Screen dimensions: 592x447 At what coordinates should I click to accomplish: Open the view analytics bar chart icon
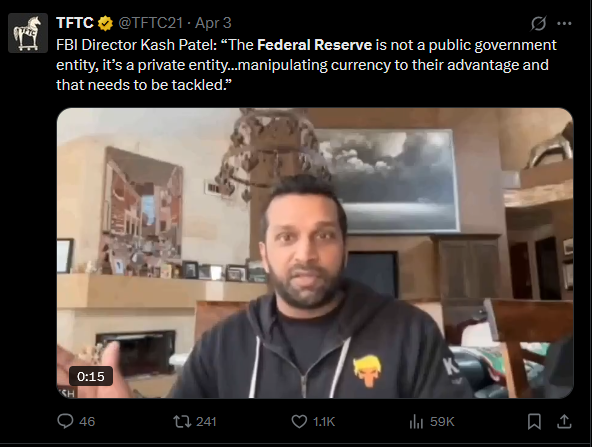pyautogui.click(x=416, y=421)
